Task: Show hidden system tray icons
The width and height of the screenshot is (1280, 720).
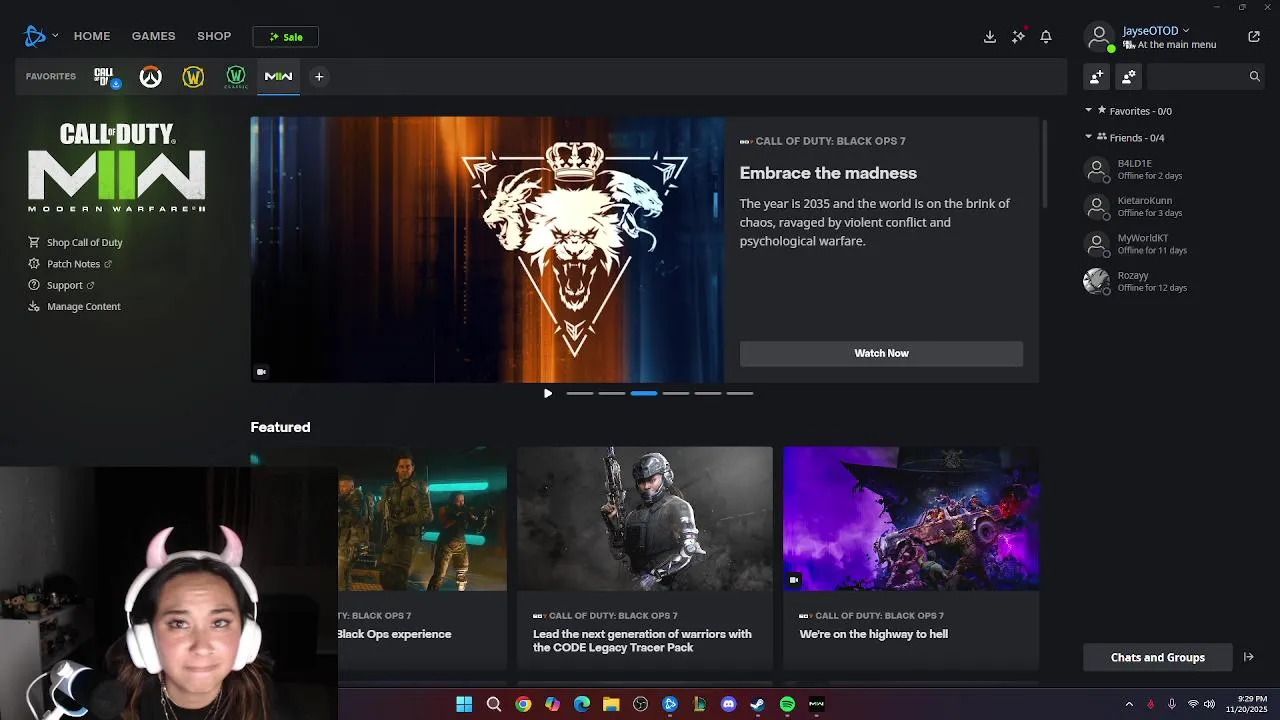Action: click(x=1129, y=704)
